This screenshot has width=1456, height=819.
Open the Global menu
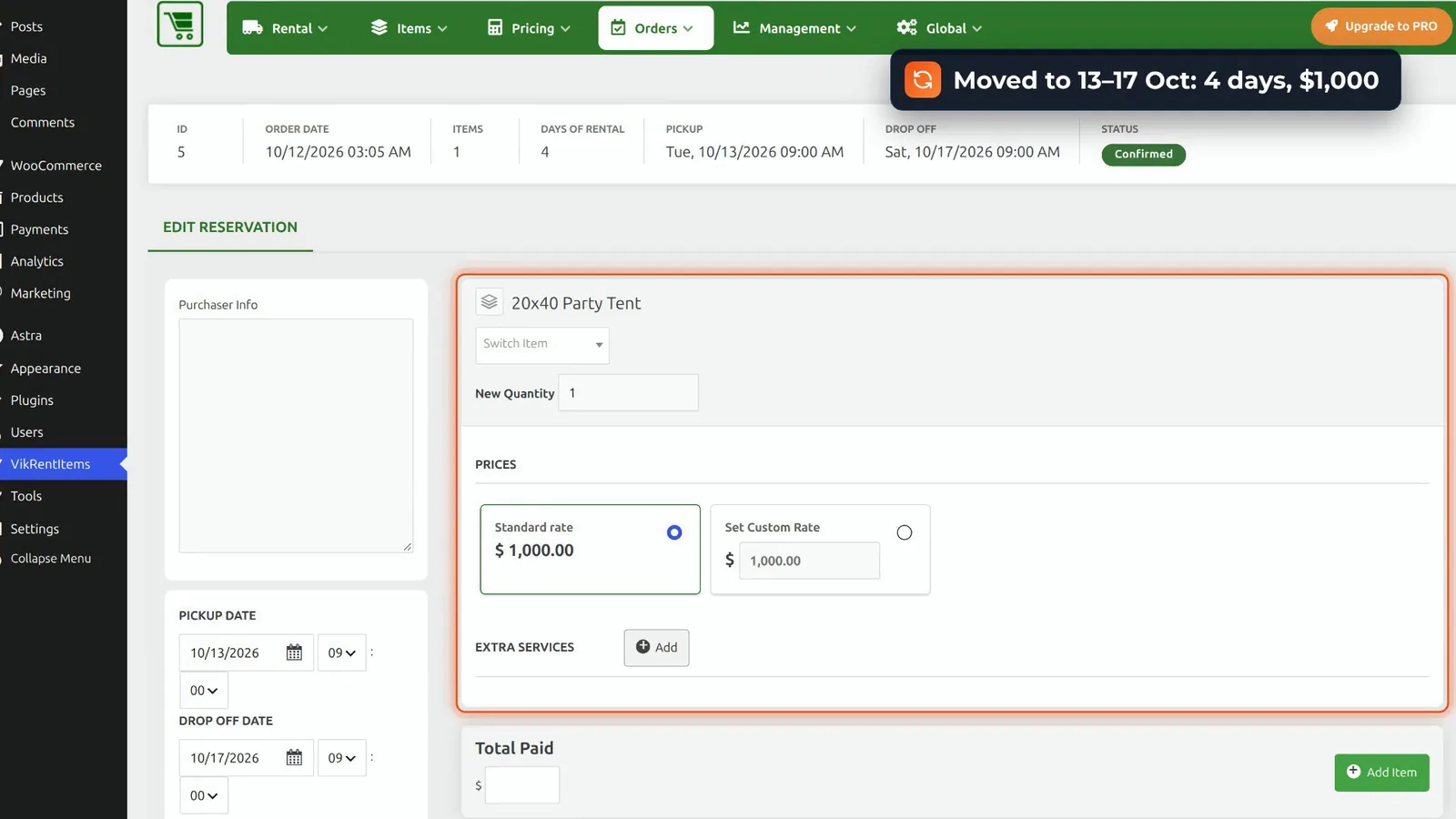tap(939, 28)
